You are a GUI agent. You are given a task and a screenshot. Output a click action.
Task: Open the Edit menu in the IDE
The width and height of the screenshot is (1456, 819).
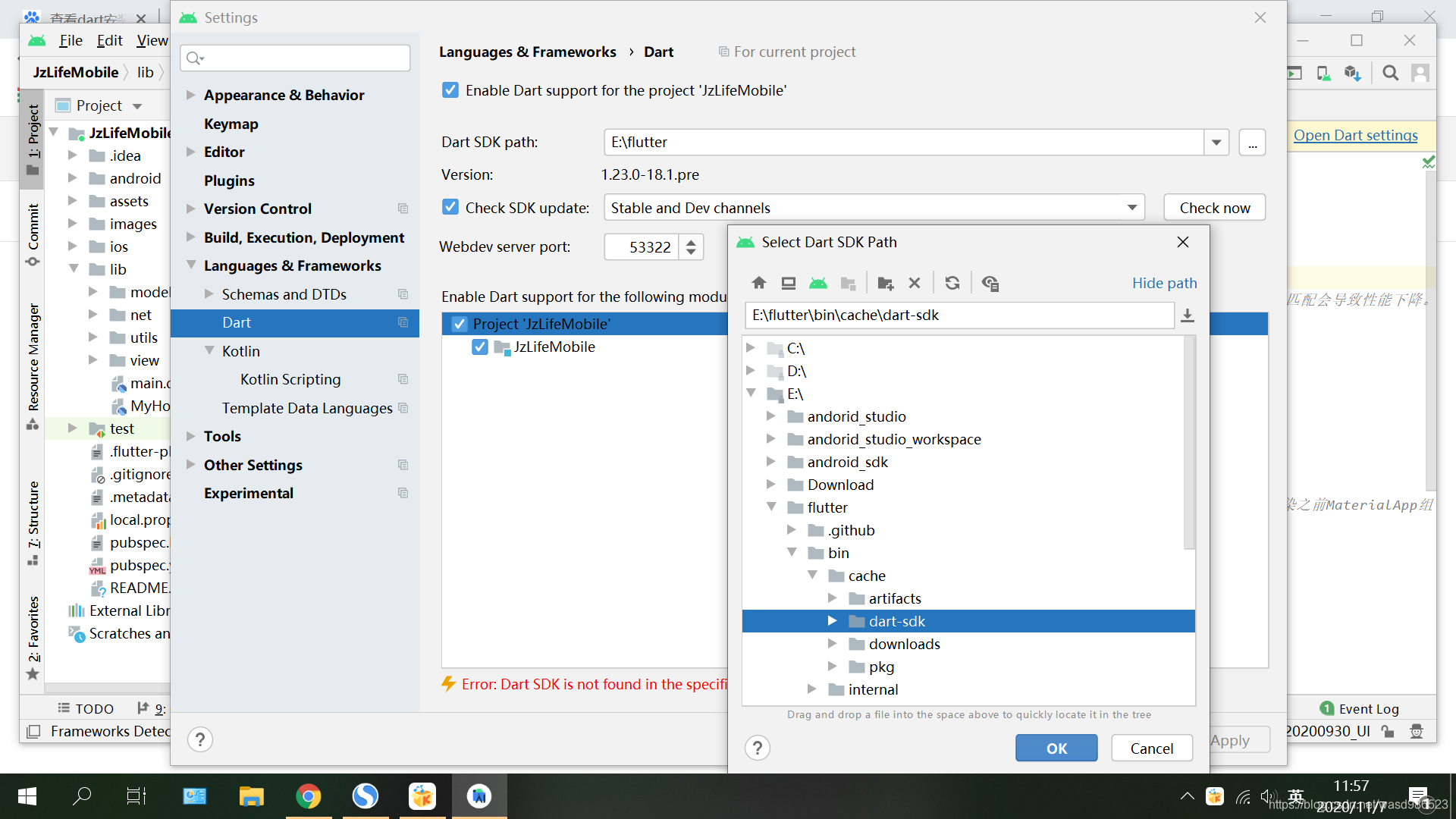click(109, 40)
